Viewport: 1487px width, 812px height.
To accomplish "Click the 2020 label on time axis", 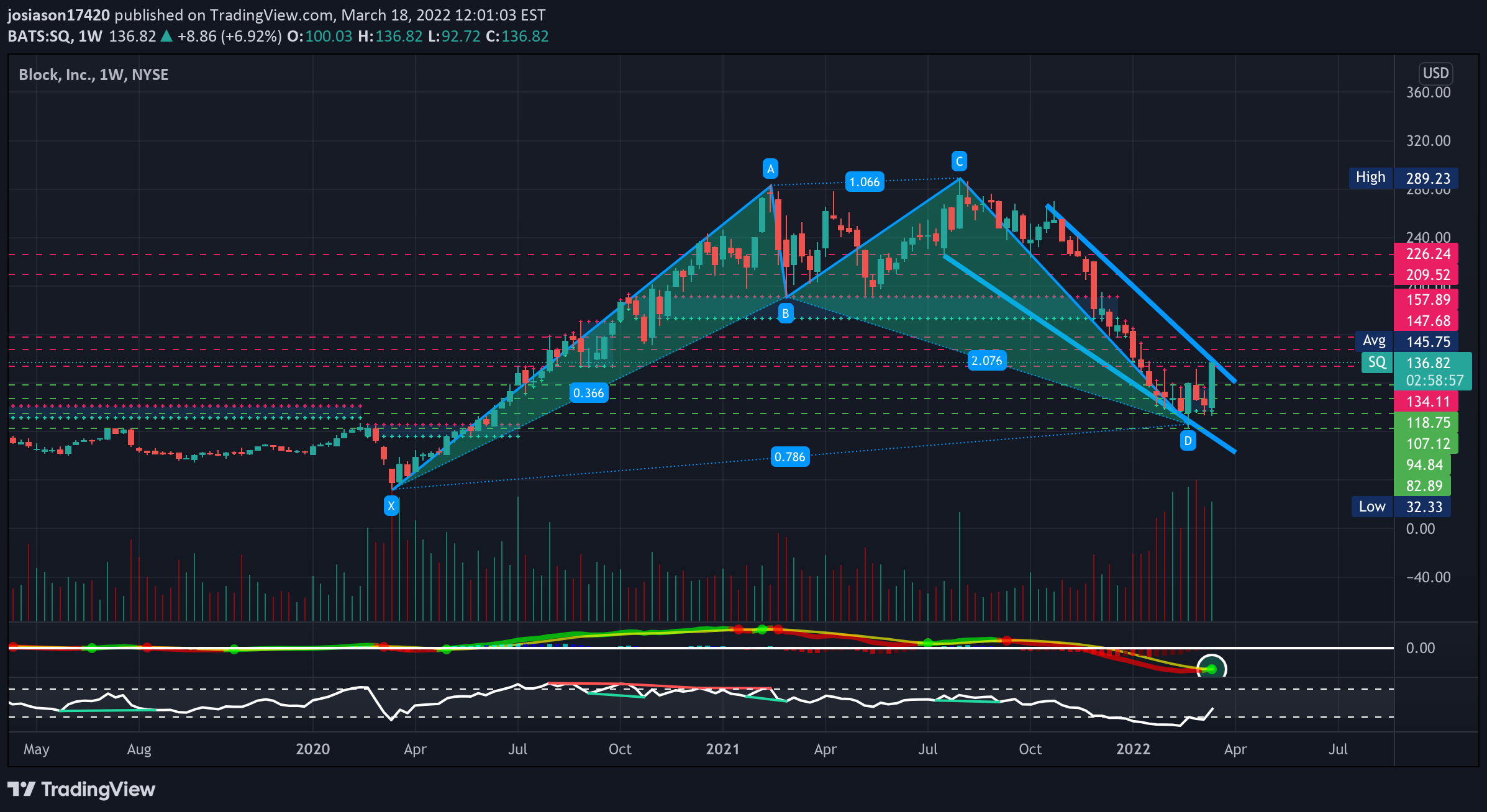I will coord(312,749).
